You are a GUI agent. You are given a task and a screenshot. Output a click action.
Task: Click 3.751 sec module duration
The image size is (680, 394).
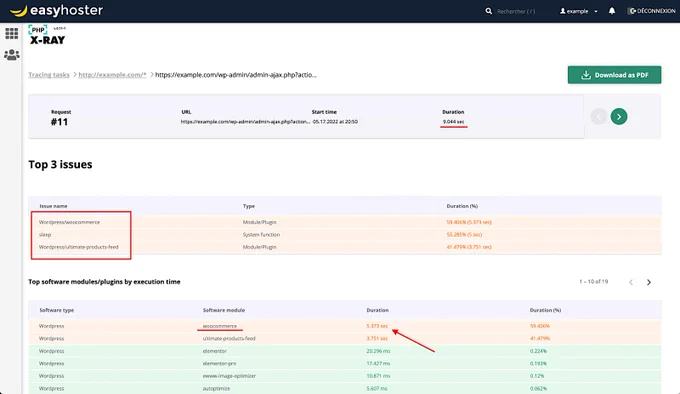[x=377, y=339]
